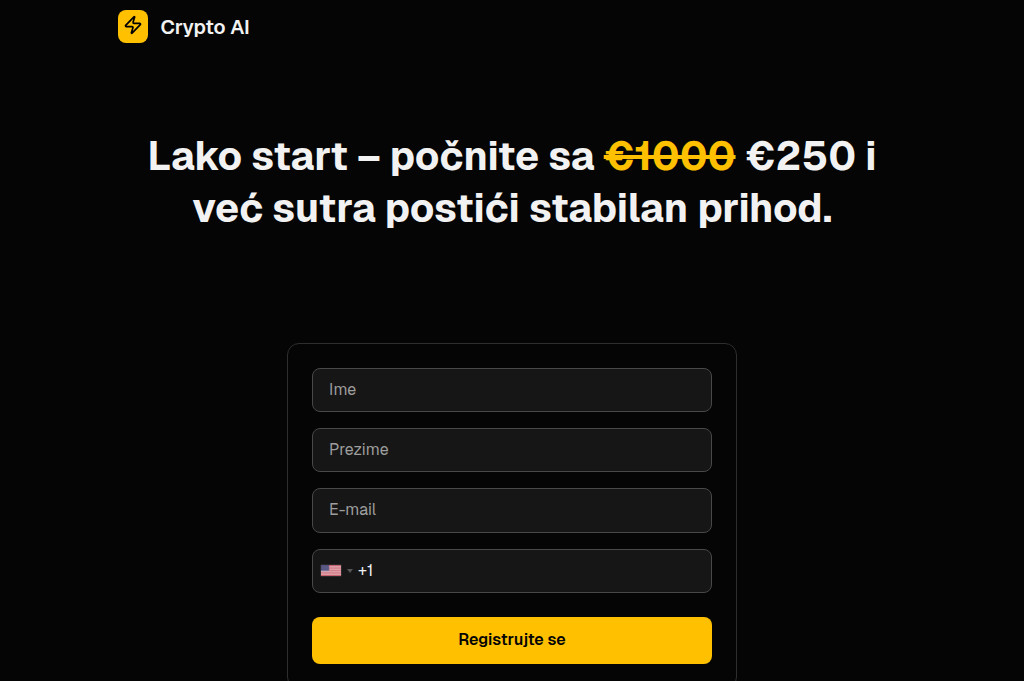The image size is (1024, 681).
Task: Click the Crypto AI brand name text
Action: [x=205, y=27]
